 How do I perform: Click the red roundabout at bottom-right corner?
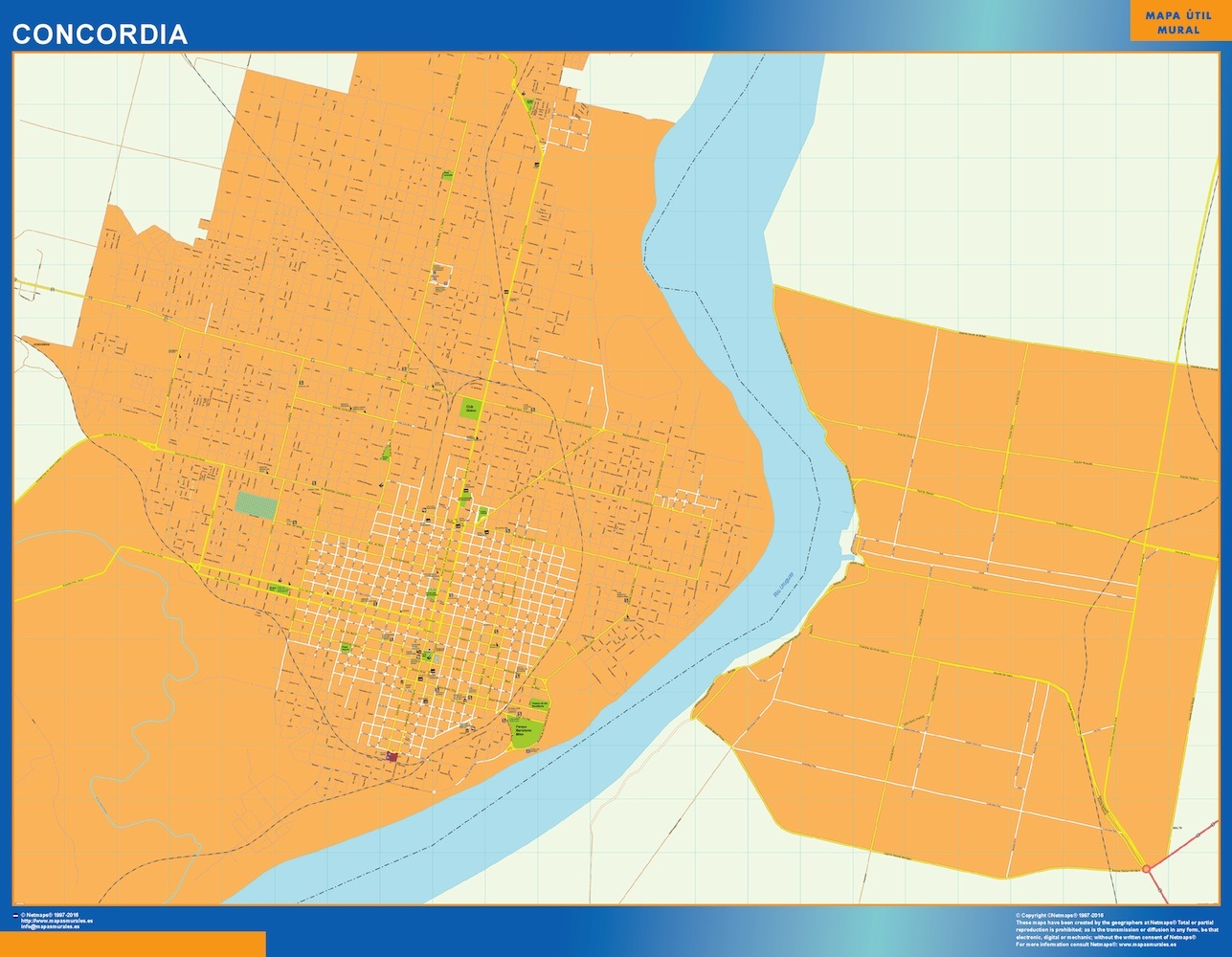tap(1147, 868)
